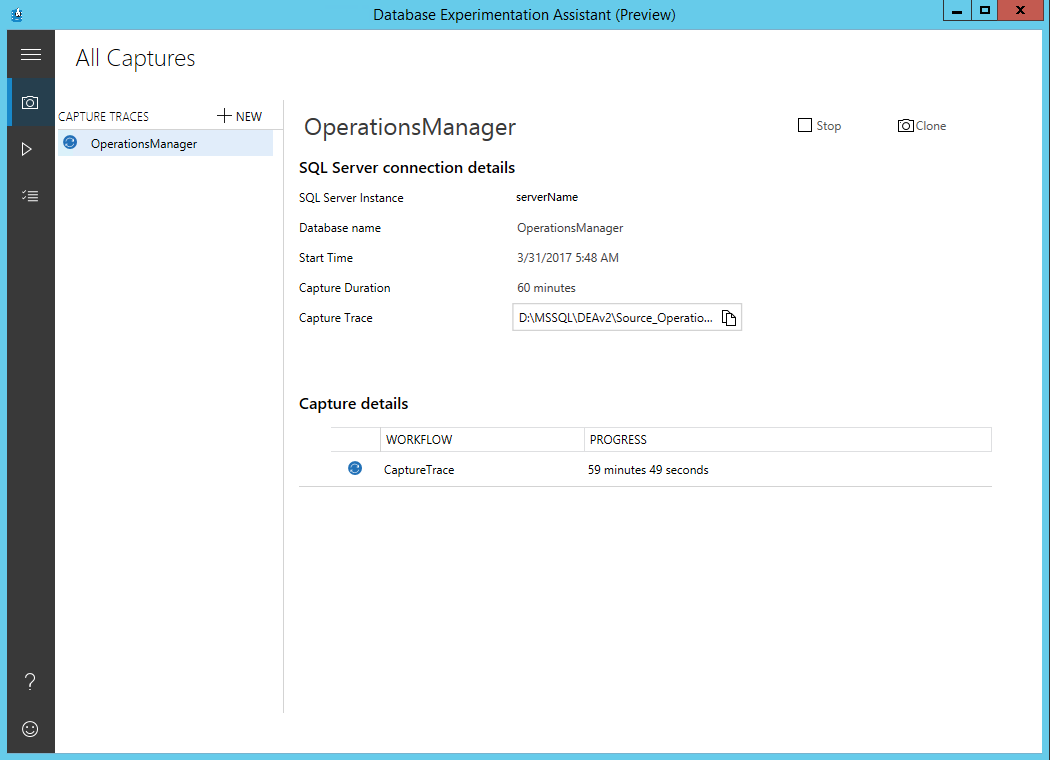Open the hamburger navigation menu
The height and width of the screenshot is (760, 1050).
point(31,54)
